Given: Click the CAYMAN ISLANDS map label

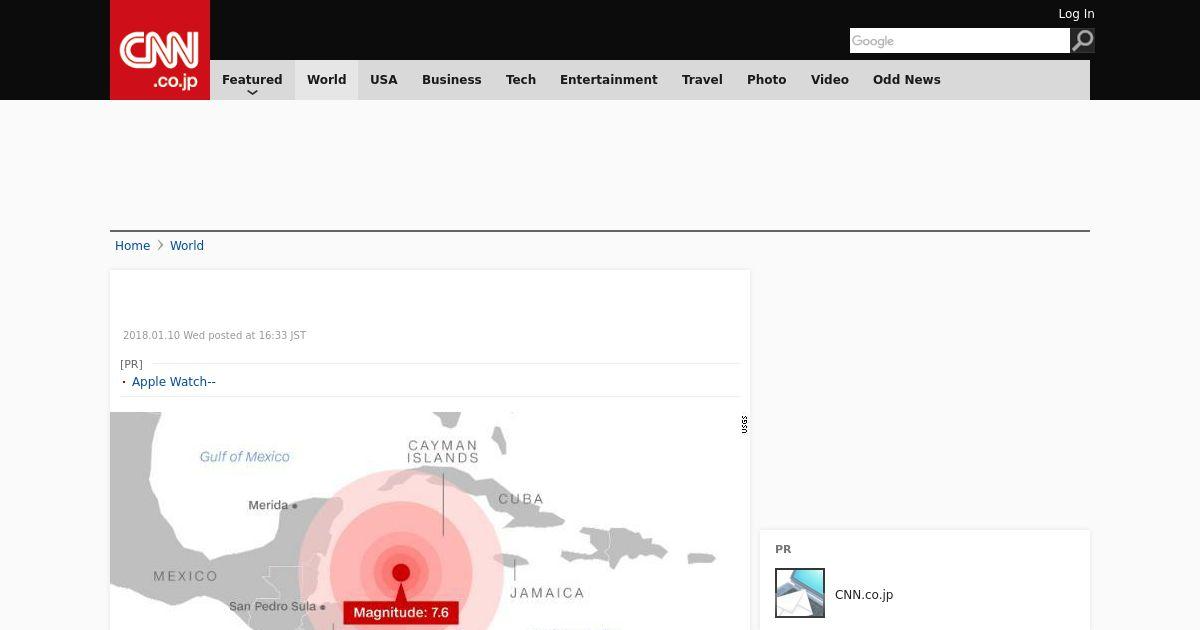Looking at the screenshot, I should (x=443, y=452).
